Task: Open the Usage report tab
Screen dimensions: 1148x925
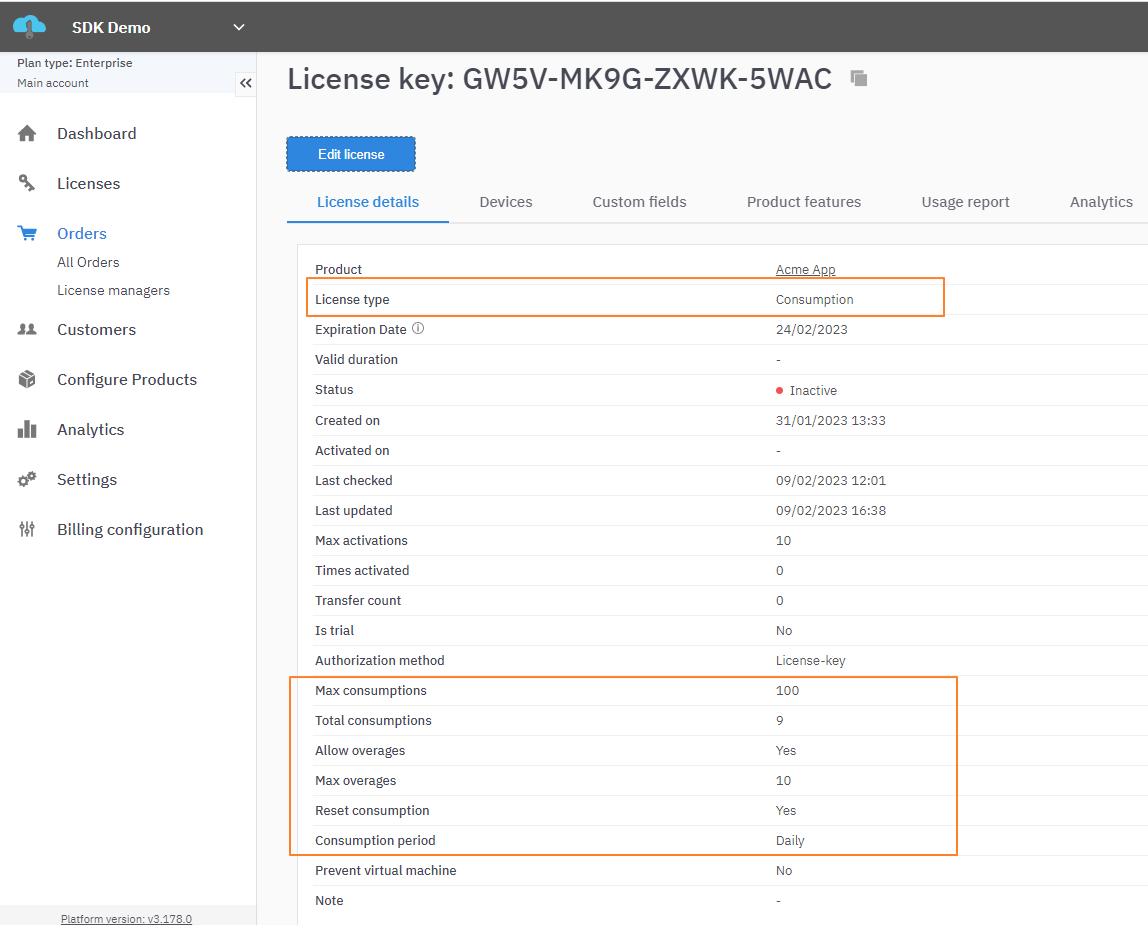Action: pos(965,202)
